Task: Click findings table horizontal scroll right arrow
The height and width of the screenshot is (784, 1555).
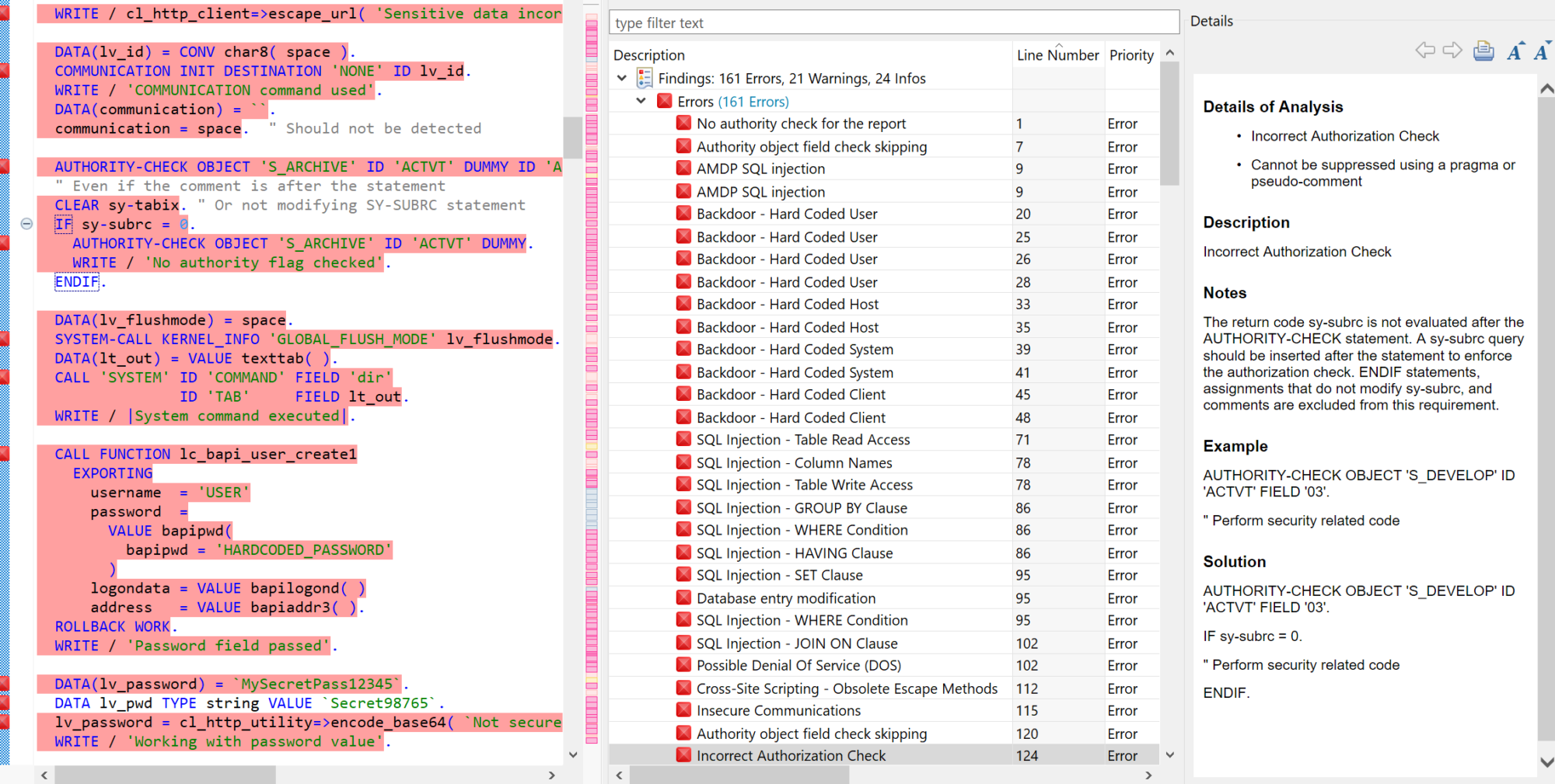Action: [x=1149, y=775]
